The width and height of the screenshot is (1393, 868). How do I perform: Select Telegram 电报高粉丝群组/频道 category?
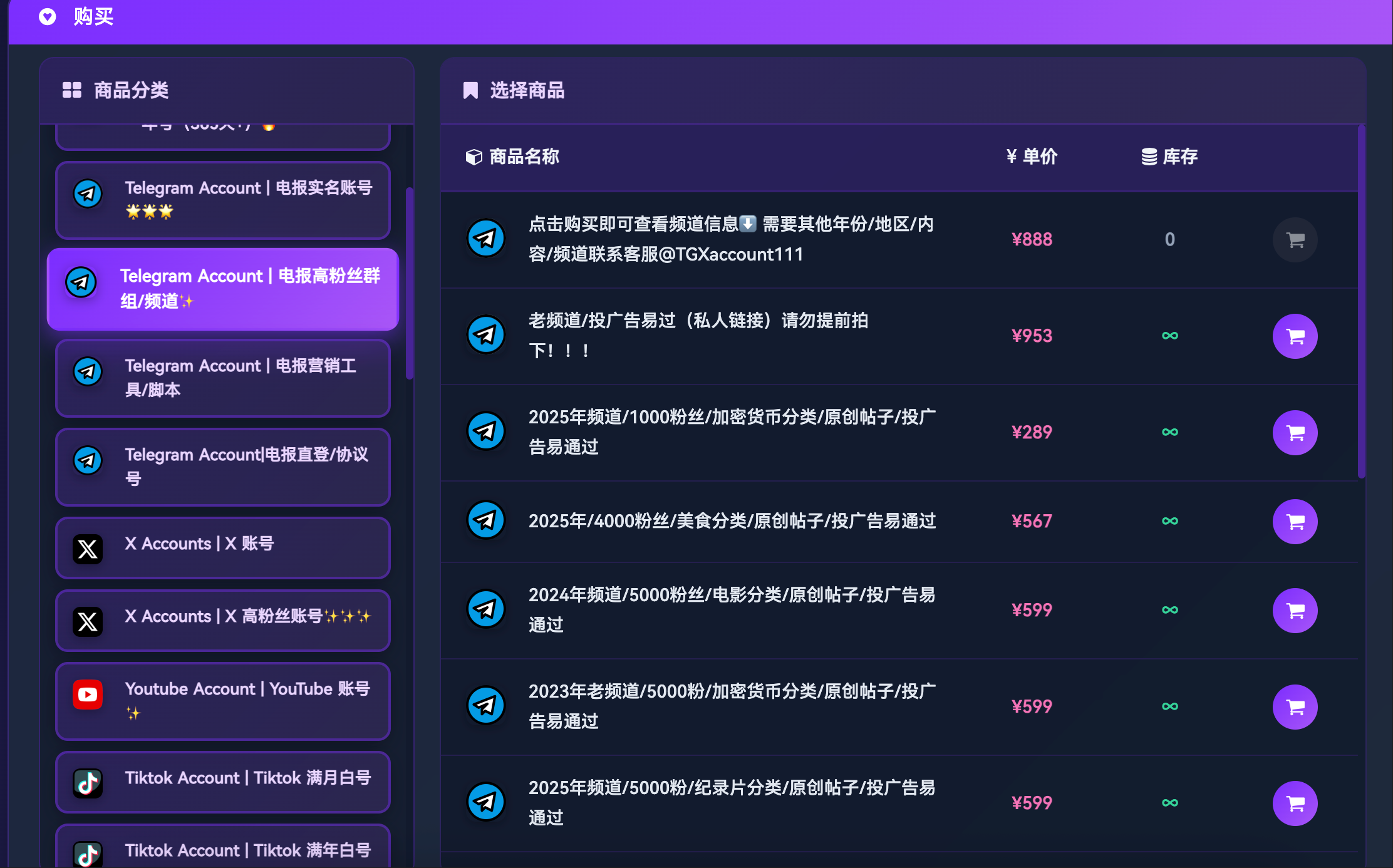(223, 289)
